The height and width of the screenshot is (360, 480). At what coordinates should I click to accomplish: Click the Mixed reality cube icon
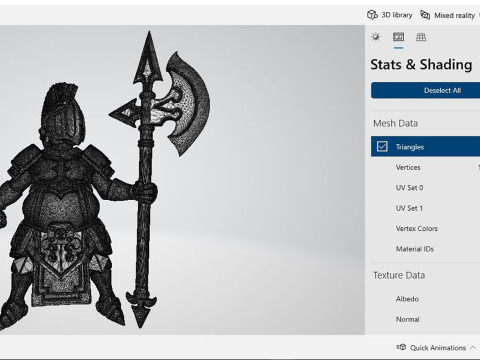pyautogui.click(x=425, y=15)
